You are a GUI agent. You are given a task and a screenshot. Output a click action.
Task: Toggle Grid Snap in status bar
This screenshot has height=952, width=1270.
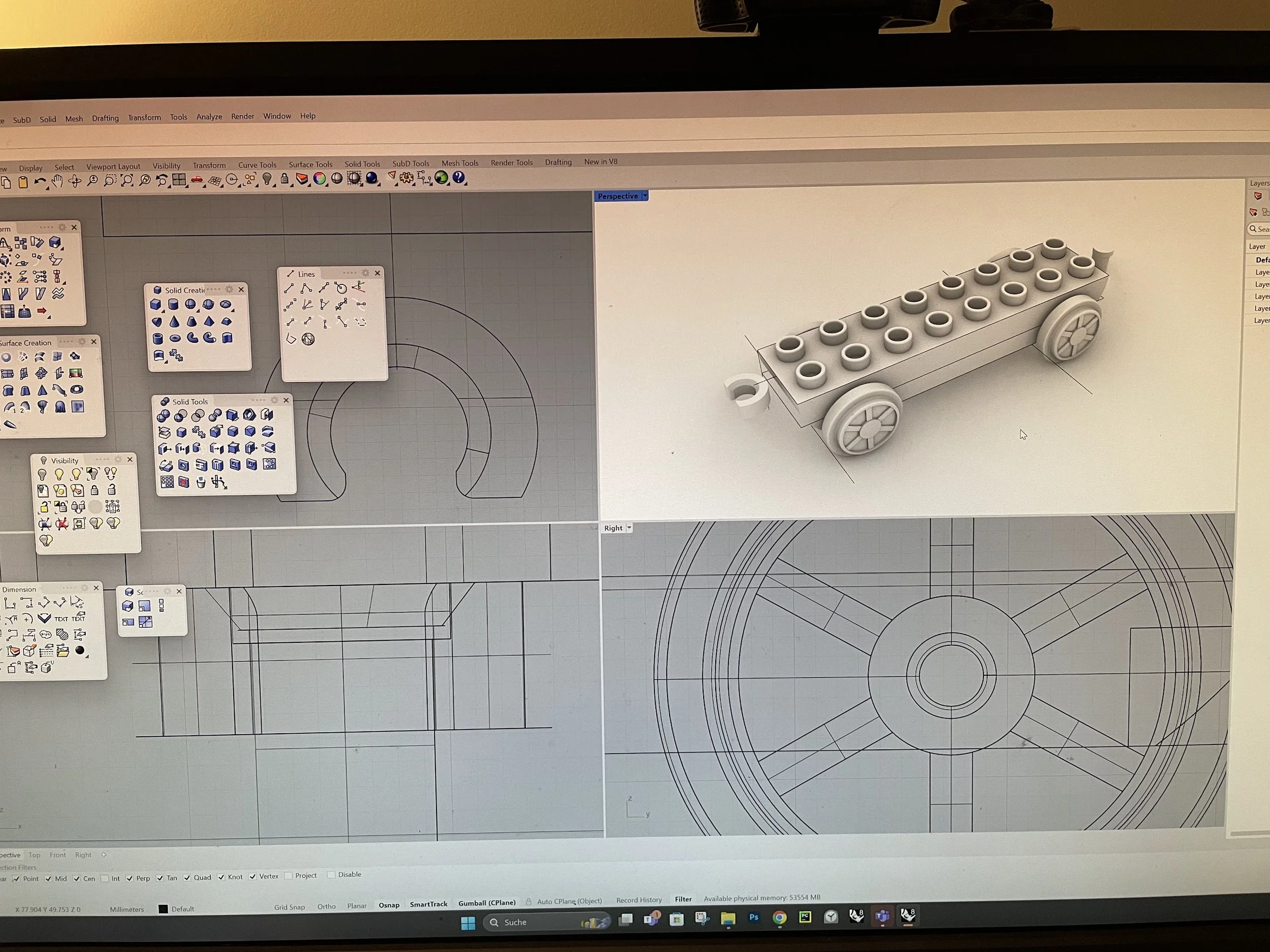click(290, 907)
